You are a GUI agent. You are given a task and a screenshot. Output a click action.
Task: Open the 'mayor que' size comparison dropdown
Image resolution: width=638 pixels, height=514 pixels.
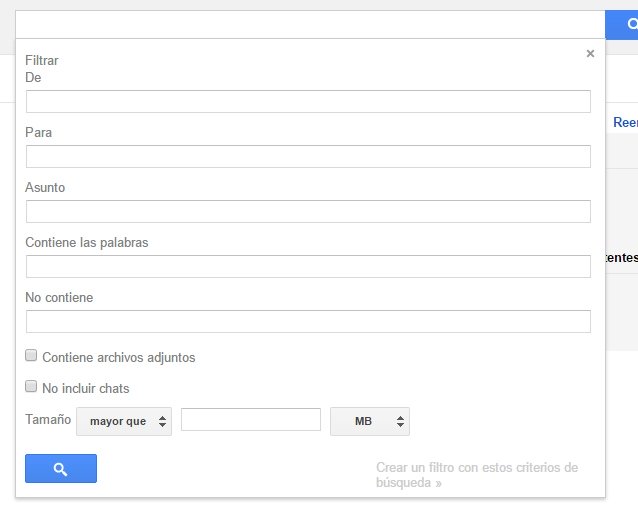(x=124, y=421)
